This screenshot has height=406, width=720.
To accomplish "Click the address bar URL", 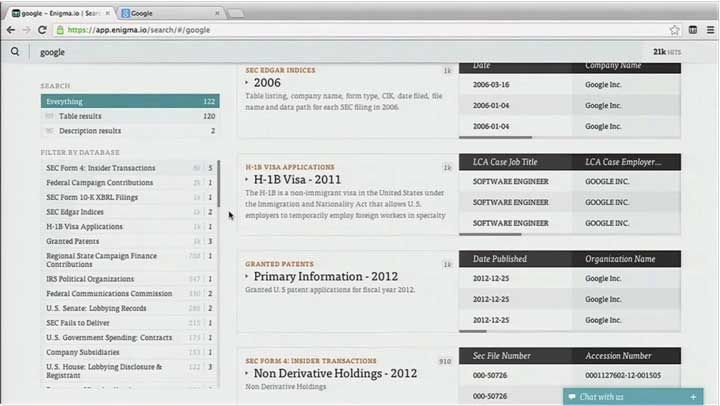I will tap(139, 30).
